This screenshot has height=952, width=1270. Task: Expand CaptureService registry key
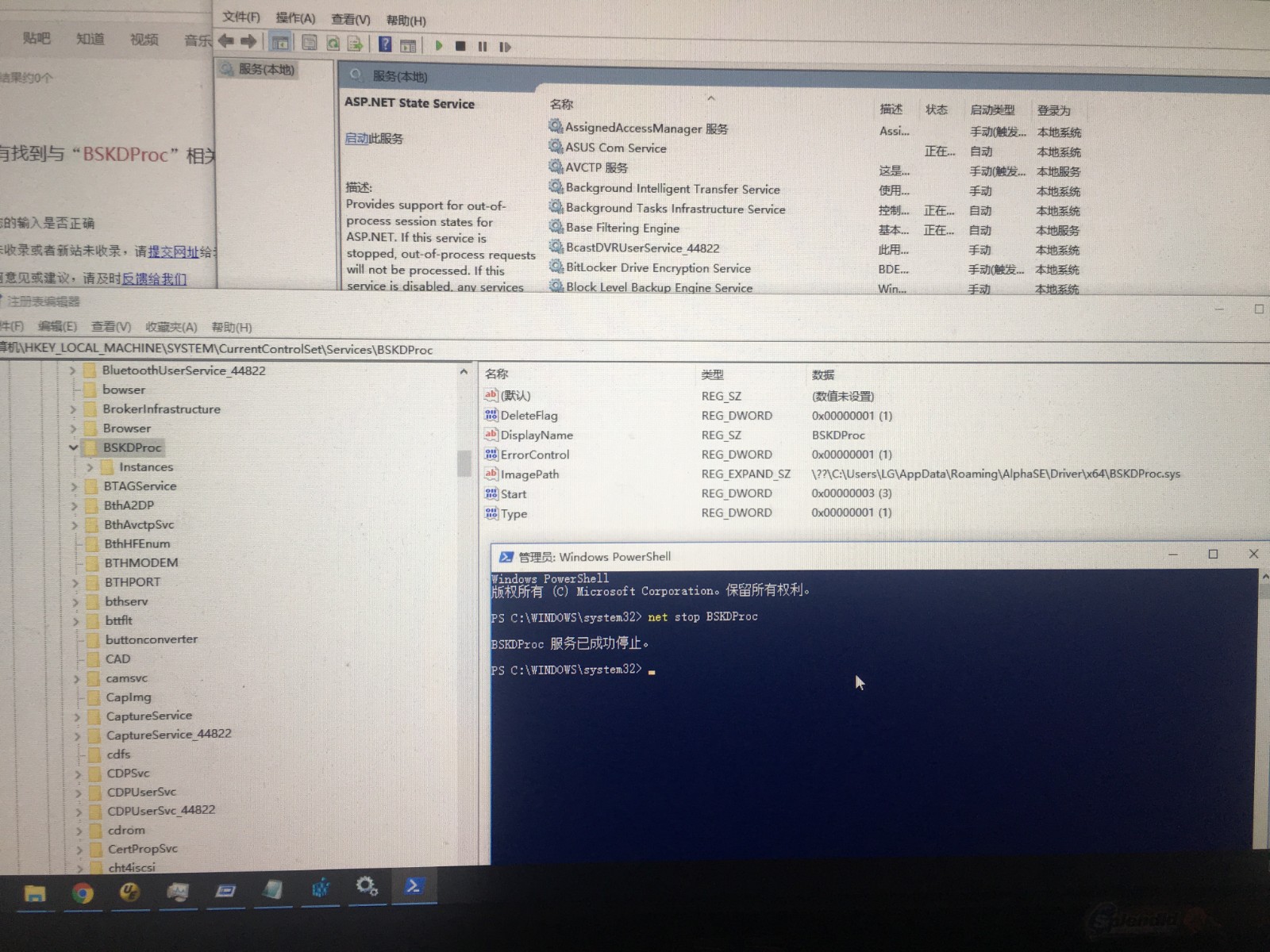[77, 716]
